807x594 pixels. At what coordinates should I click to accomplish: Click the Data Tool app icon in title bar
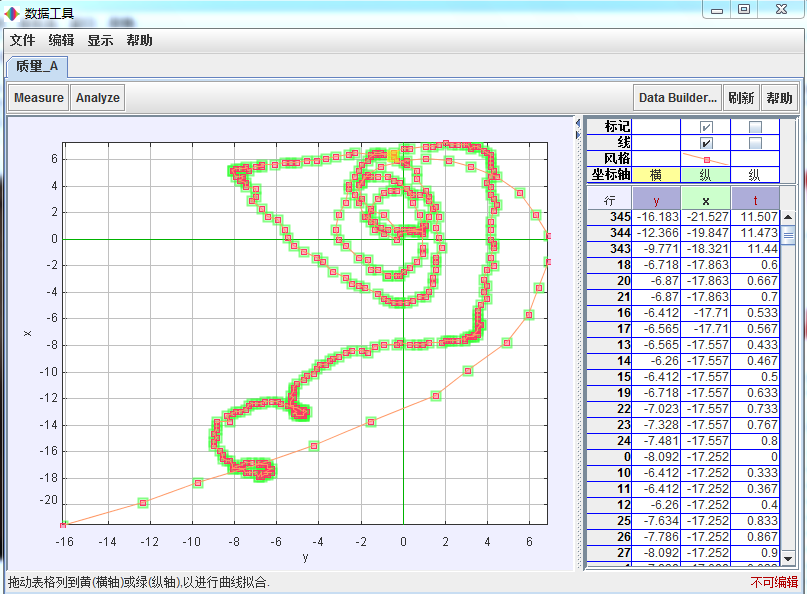click(x=11, y=12)
